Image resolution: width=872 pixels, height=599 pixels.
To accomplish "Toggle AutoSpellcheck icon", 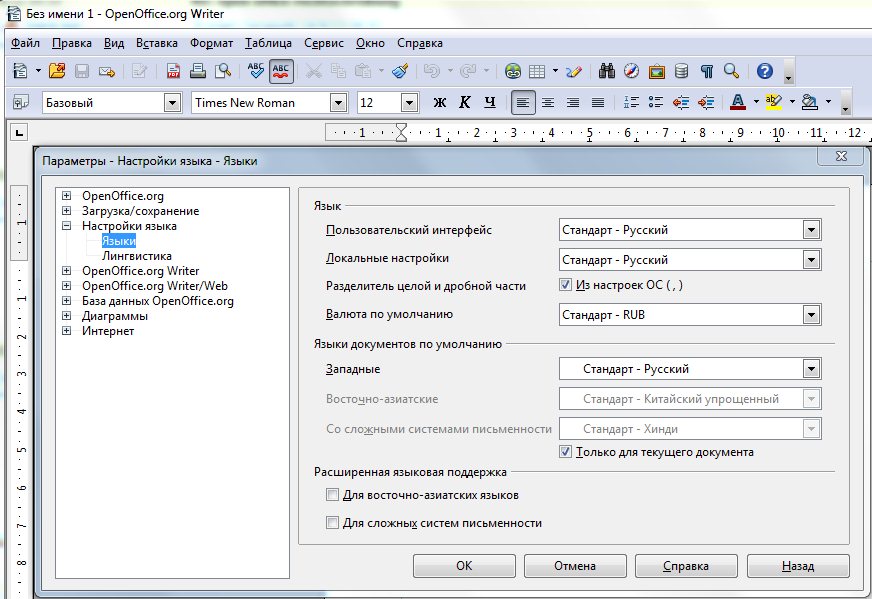I will click(281, 71).
